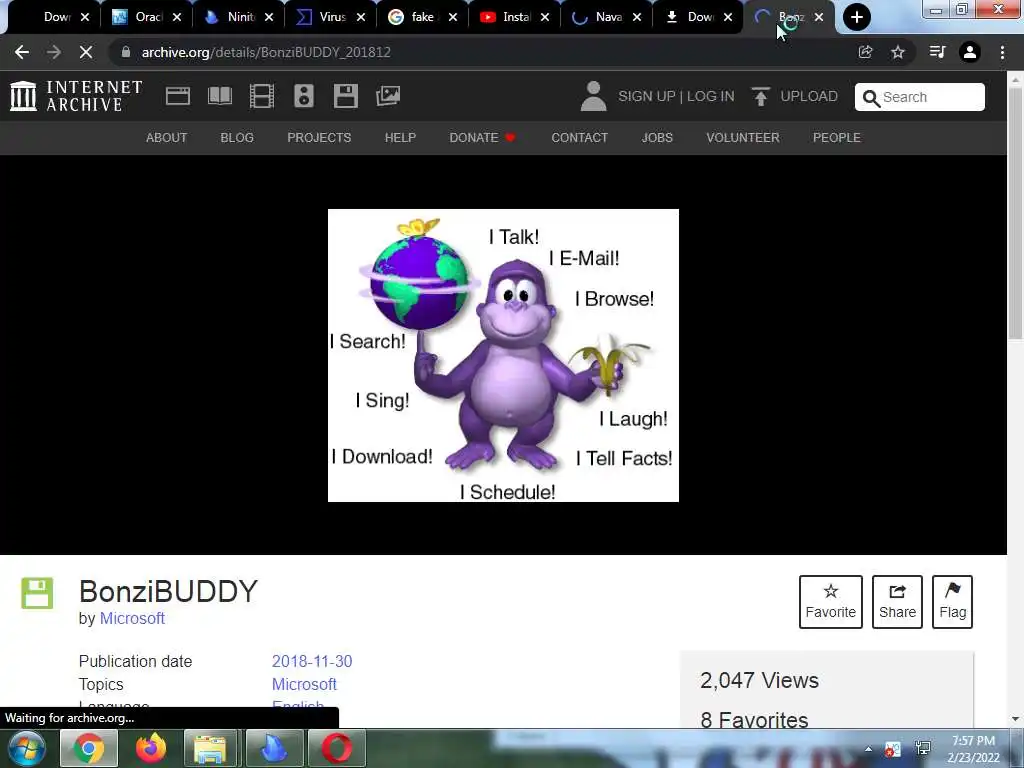Click the Share button
The image size is (1024, 768).
click(x=897, y=602)
